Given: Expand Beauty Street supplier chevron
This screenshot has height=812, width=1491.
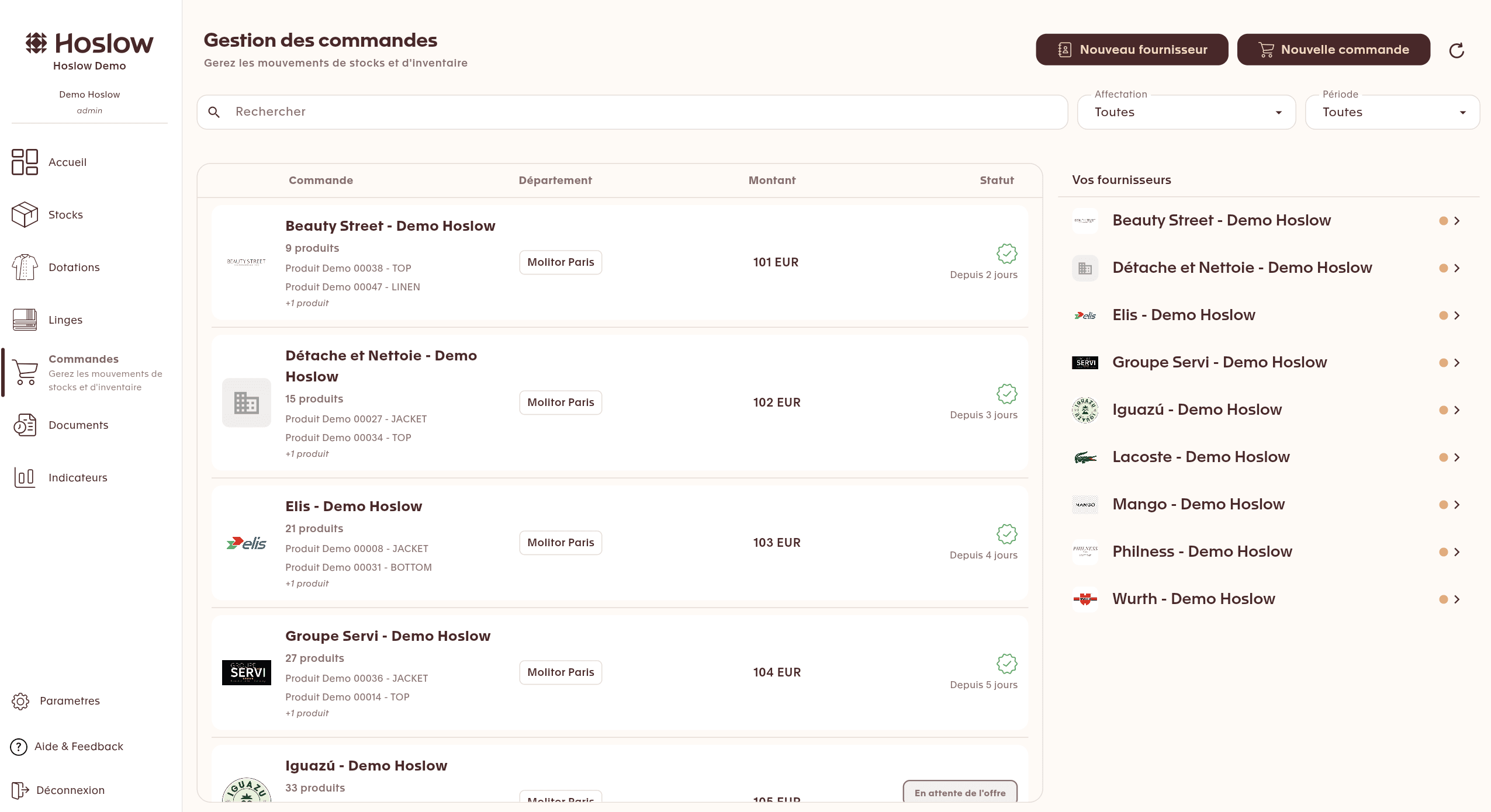Looking at the screenshot, I should pyautogui.click(x=1457, y=221).
